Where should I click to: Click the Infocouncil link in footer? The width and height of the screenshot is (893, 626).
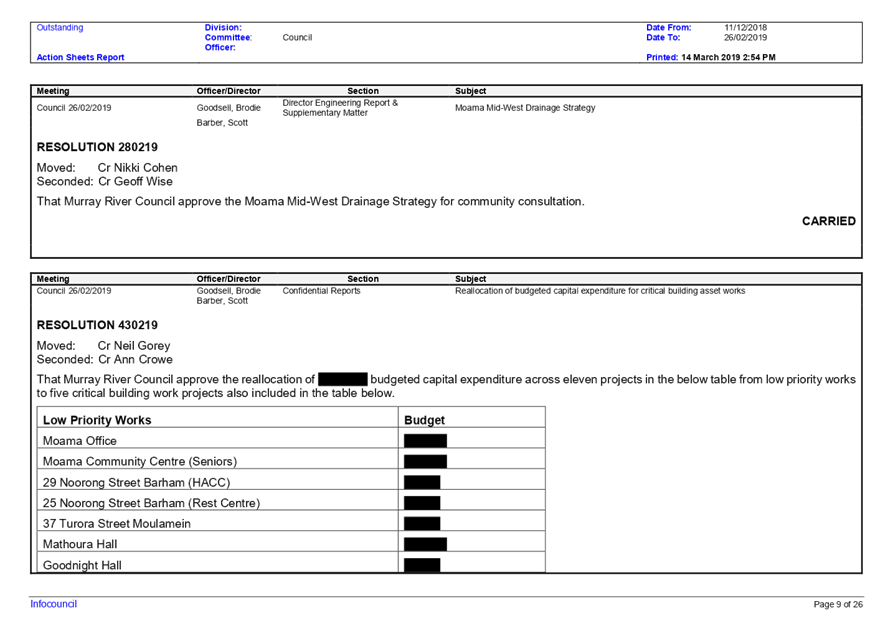[x=54, y=604]
